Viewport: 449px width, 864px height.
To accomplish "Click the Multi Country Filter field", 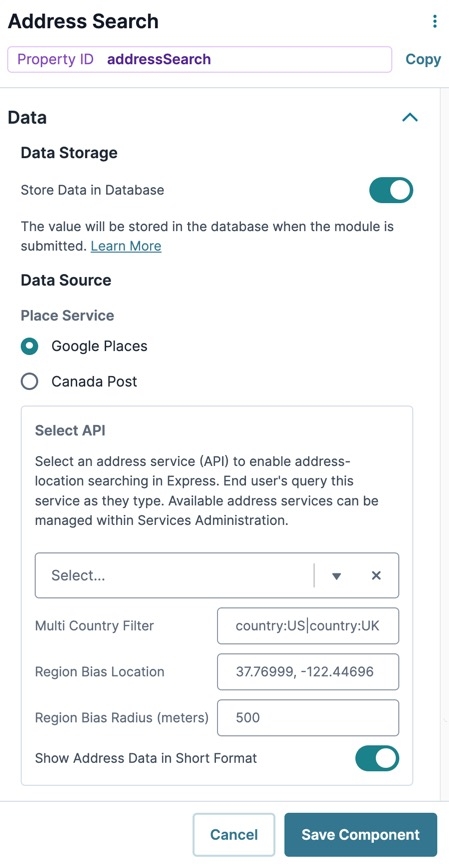I will (x=308, y=626).
